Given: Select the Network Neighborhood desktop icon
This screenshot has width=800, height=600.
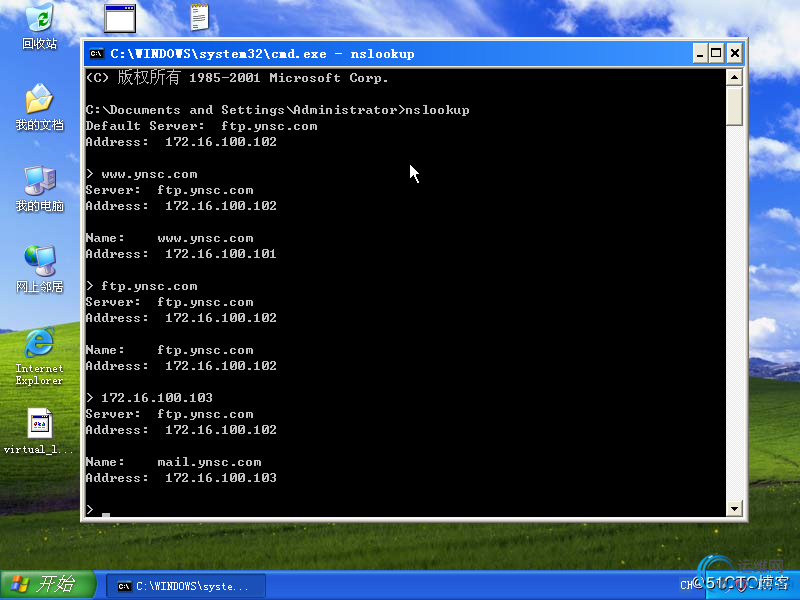Looking at the screenshot, I should (x=39, y=269).
